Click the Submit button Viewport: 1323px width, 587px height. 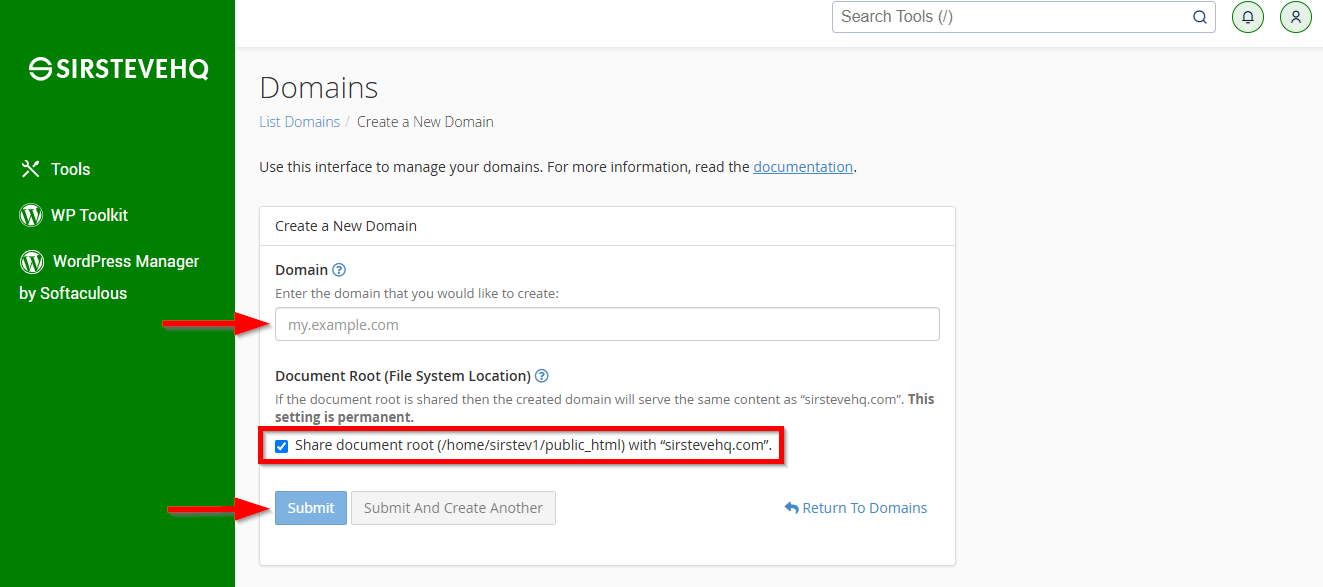311,508
